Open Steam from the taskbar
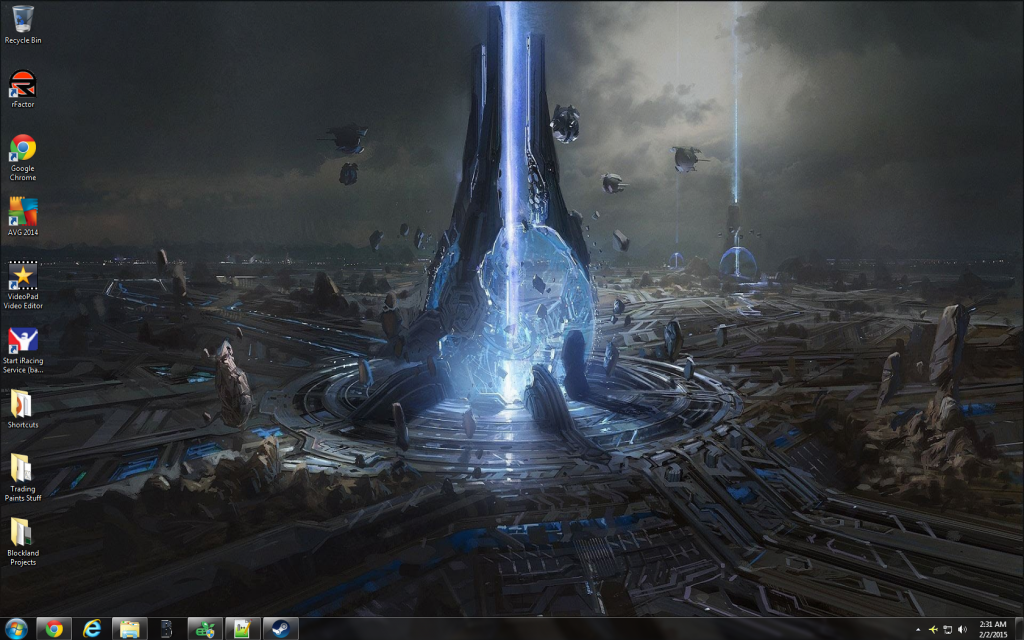The height and width of the screenshot is (640, 1024). pos(281,629)
